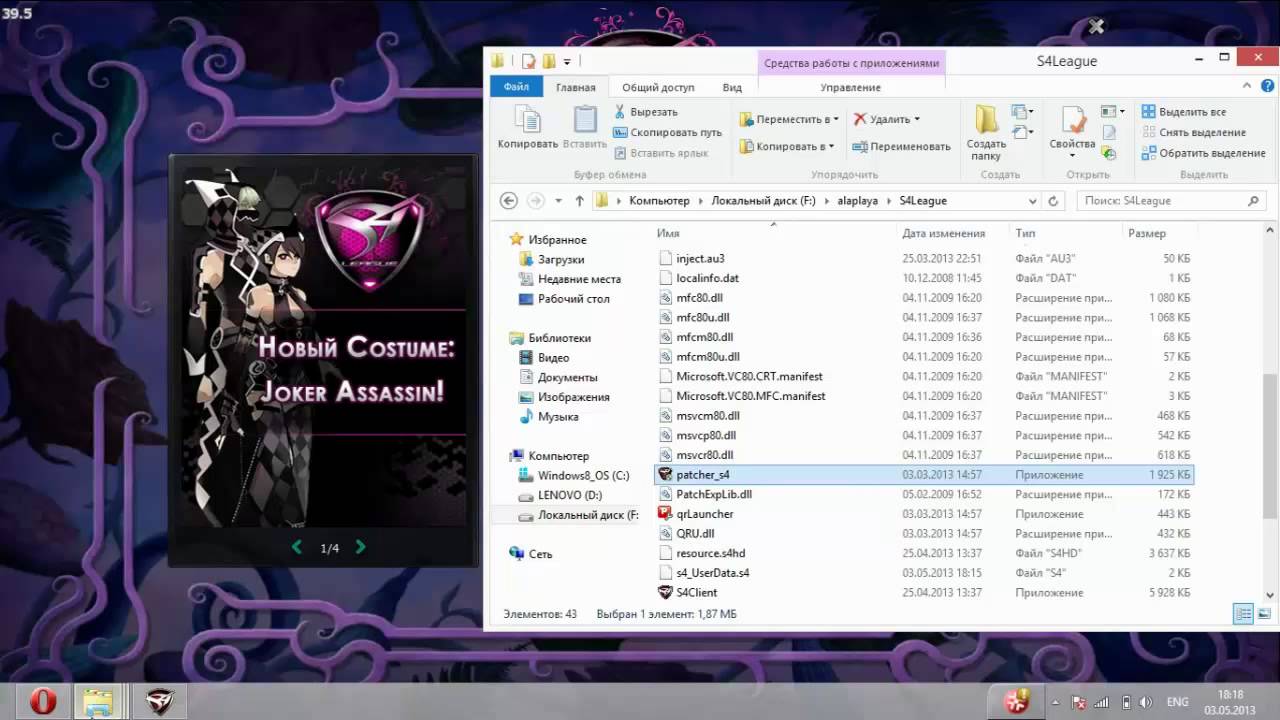1280x720 pixels.
Task: Click Переименовать (Rename) icon
Action: coord(860,146)
